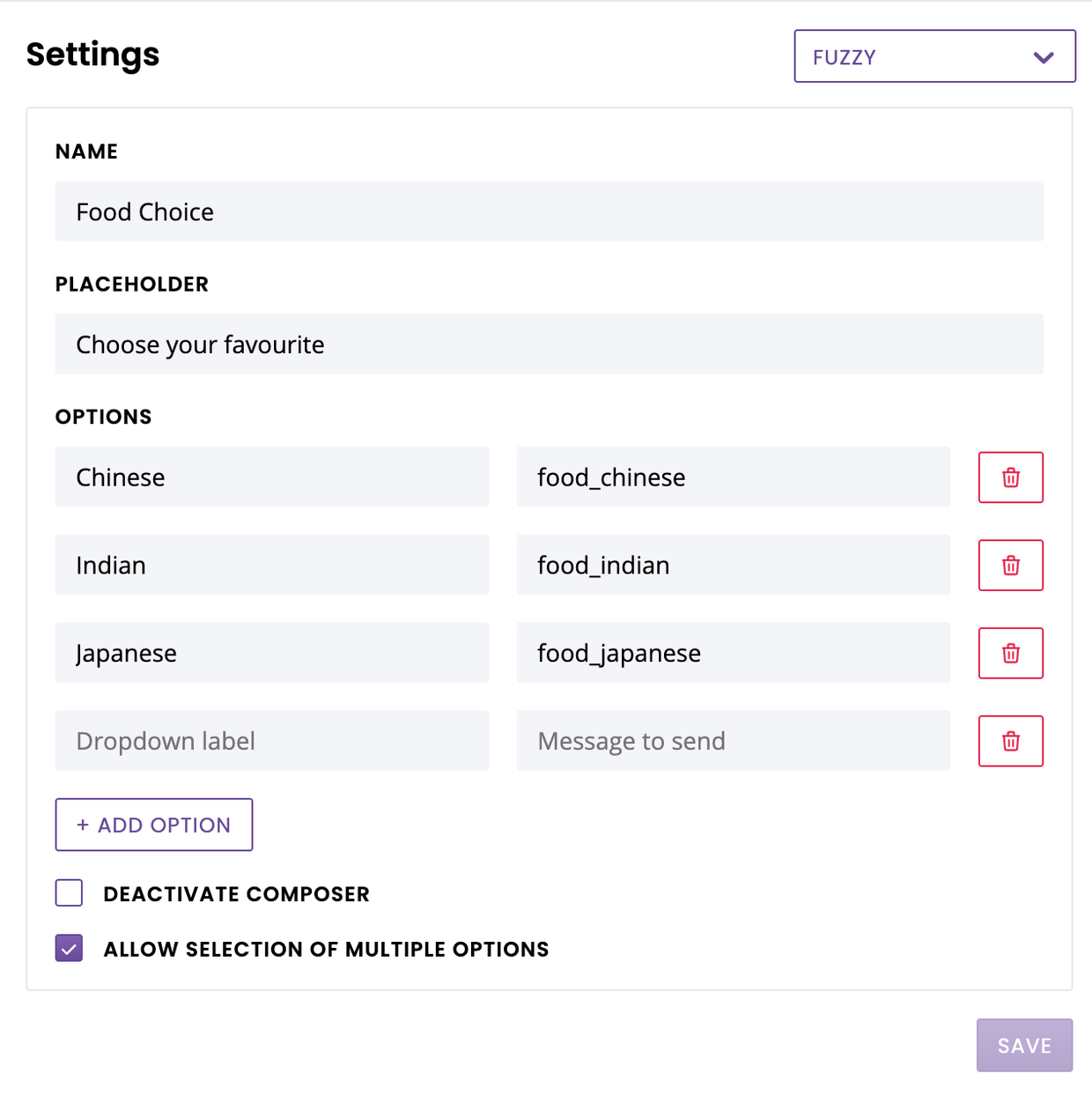Image resolution: width=1092 pixels, height=1103 pixels.
Task: Edit the food_chinese message field
Action: click(x=733, y=477)
